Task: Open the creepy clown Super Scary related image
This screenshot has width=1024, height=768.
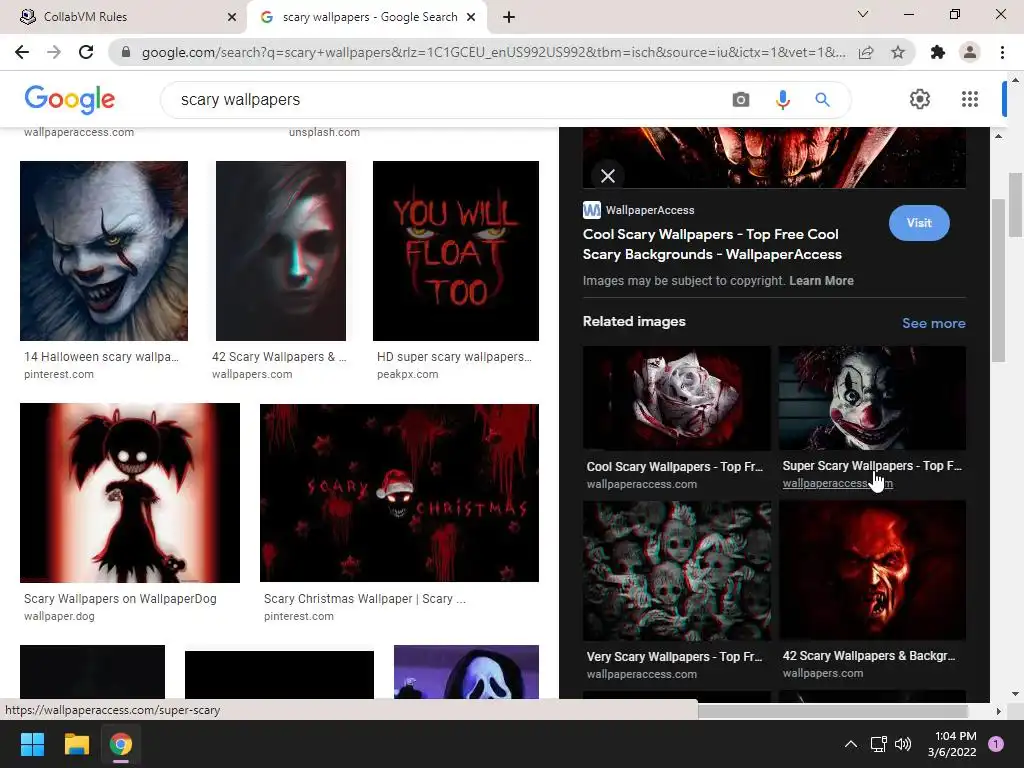Action: [x=872, y=398]
